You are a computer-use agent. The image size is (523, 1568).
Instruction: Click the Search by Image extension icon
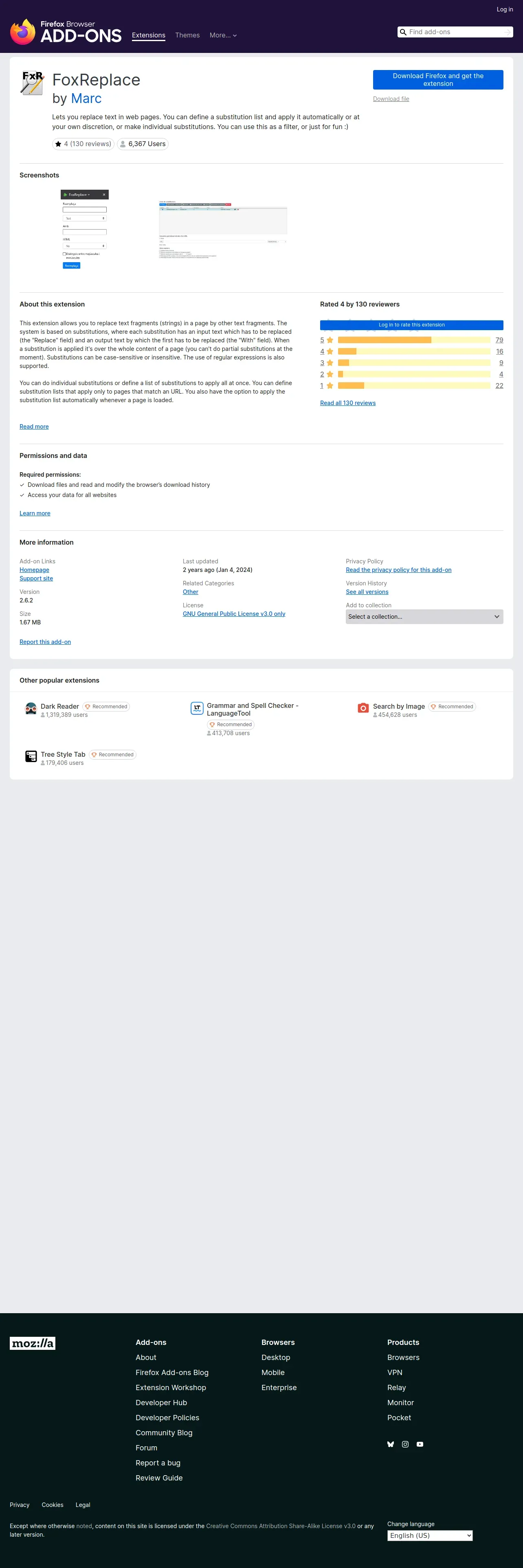[363, 708]
